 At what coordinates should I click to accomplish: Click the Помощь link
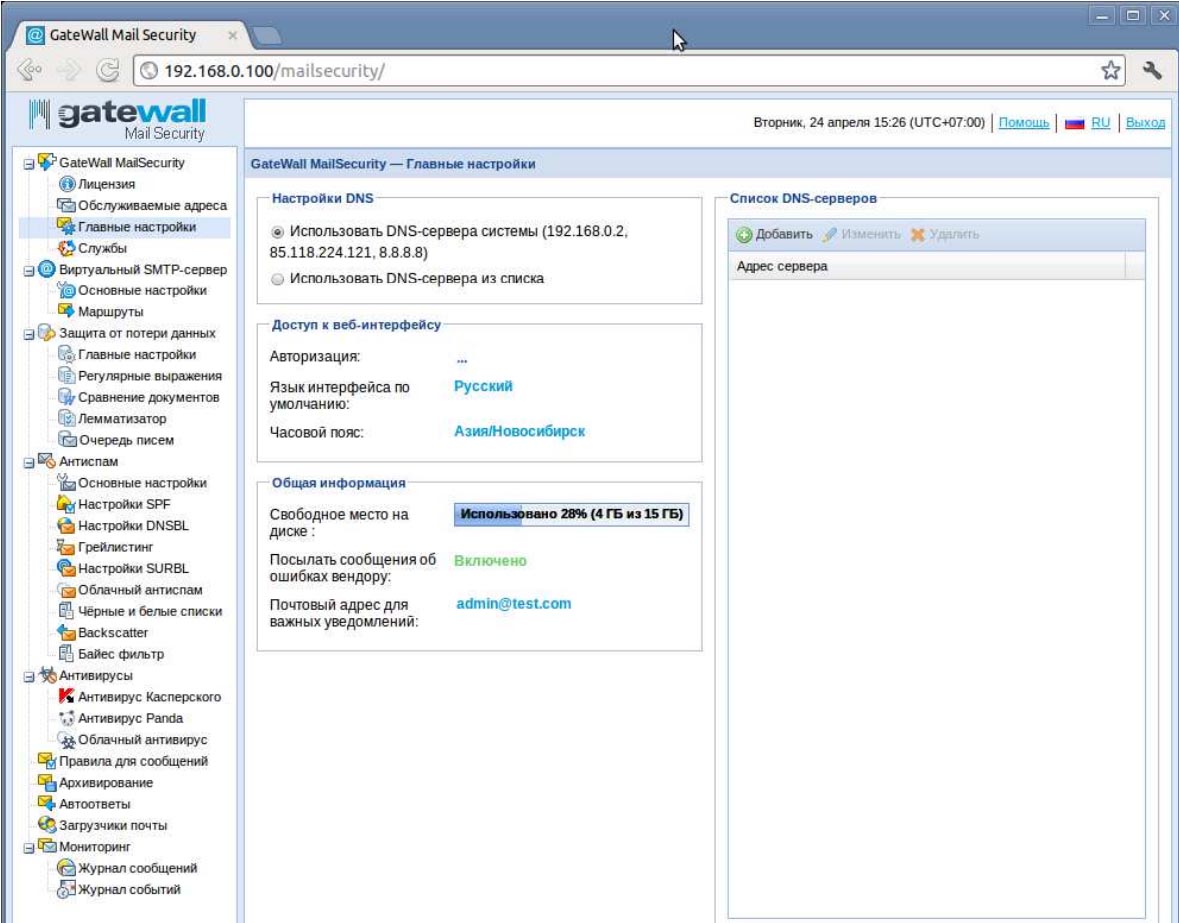[1023, 123]
